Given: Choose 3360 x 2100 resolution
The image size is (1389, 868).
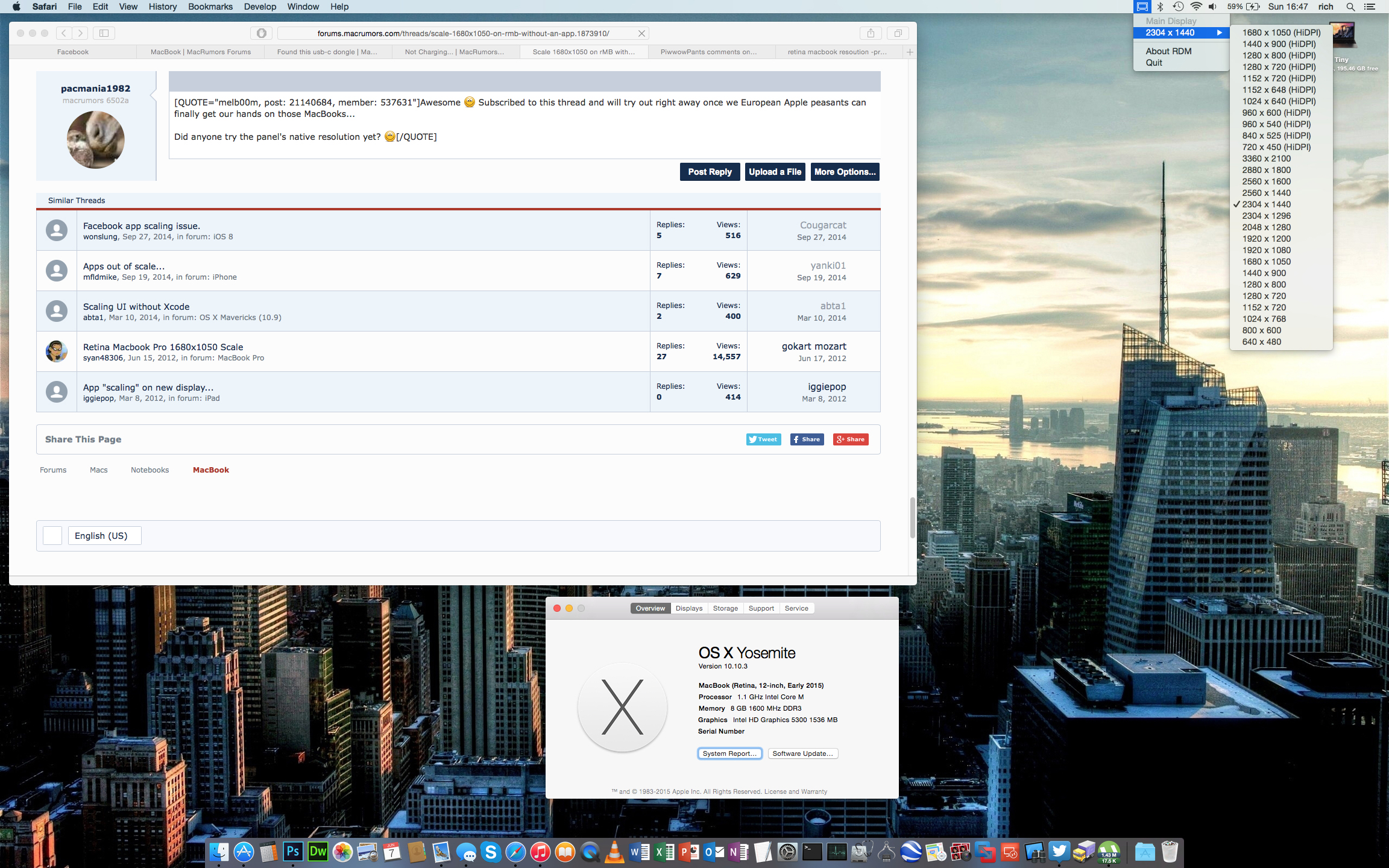Looking at the screenshot, I should tap(1281, 159).
